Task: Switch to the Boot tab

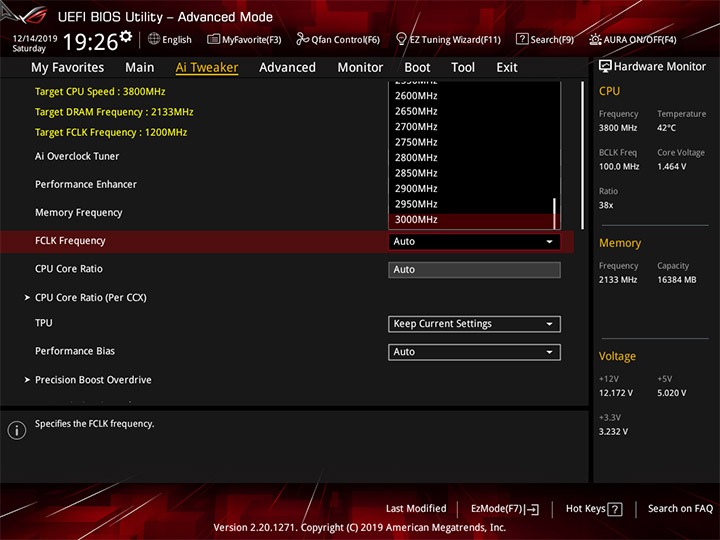Action: click(417, 68)
